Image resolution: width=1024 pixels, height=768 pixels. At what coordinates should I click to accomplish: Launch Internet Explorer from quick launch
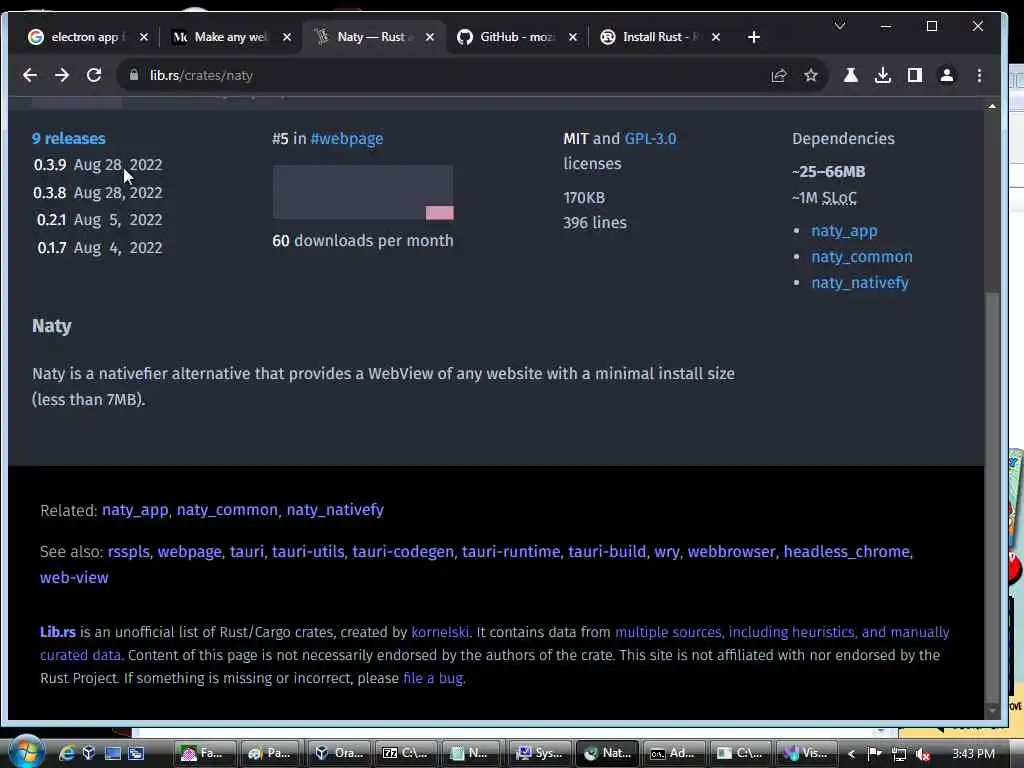click(66, 754)
